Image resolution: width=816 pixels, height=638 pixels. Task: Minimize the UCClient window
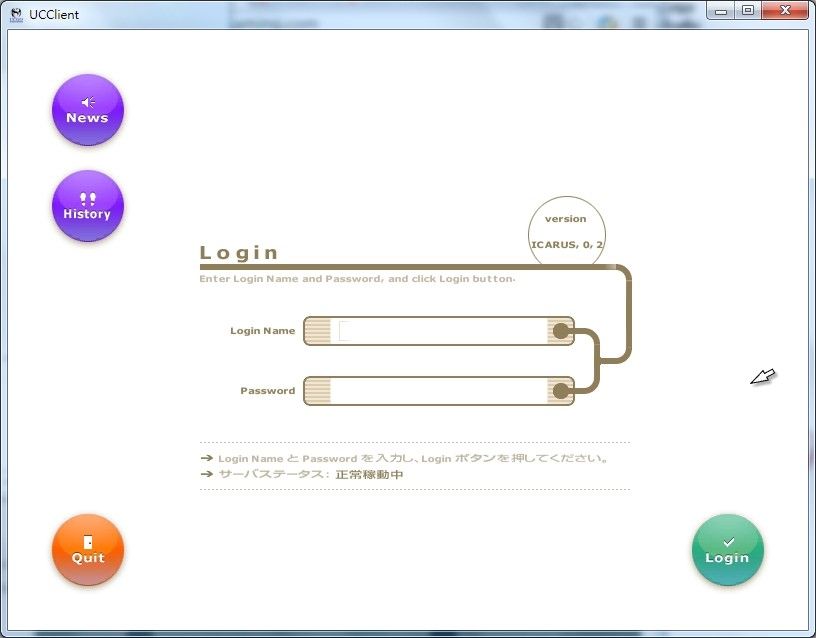(725, 10)
